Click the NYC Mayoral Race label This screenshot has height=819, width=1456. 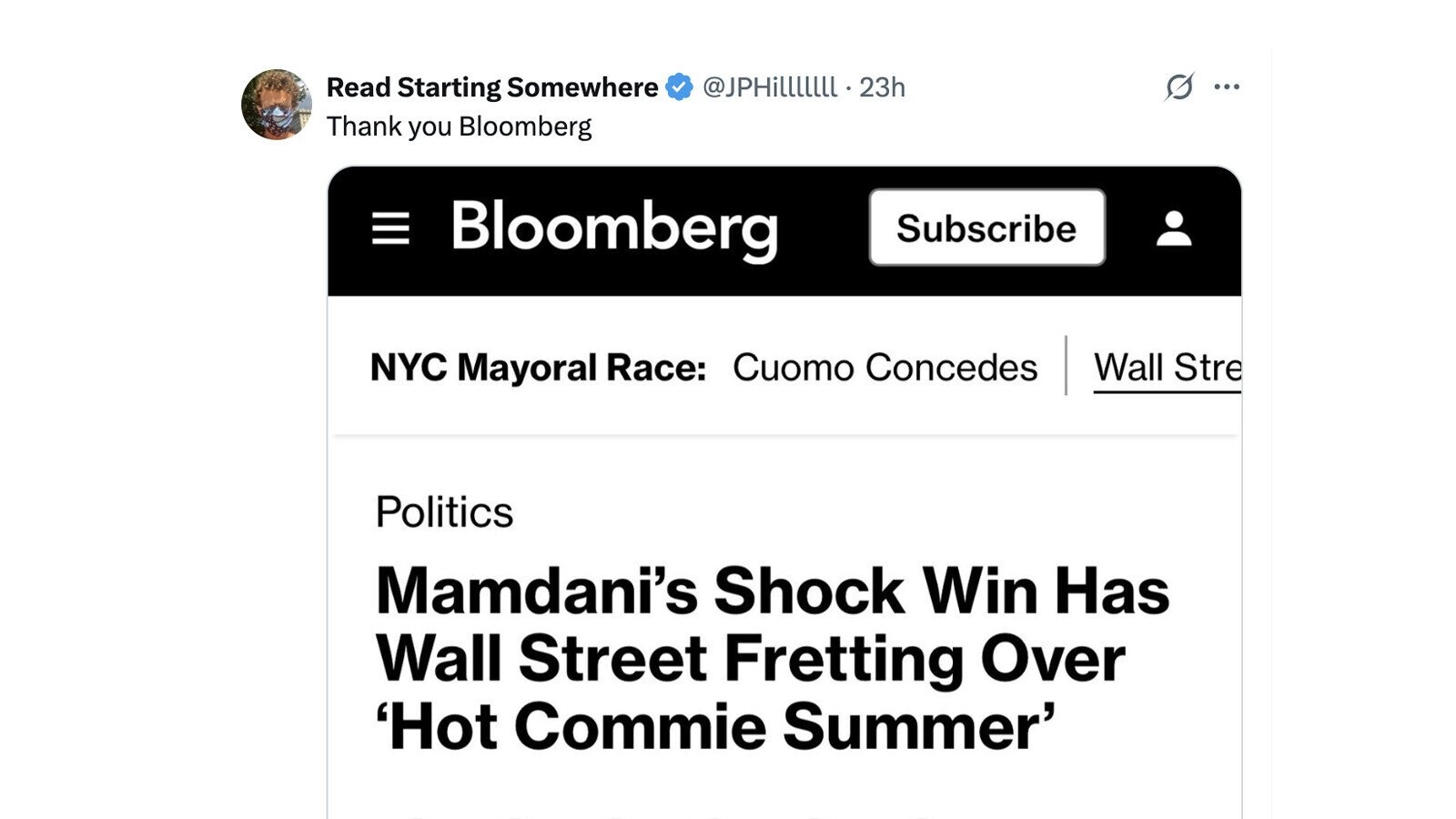click(538, 368)
